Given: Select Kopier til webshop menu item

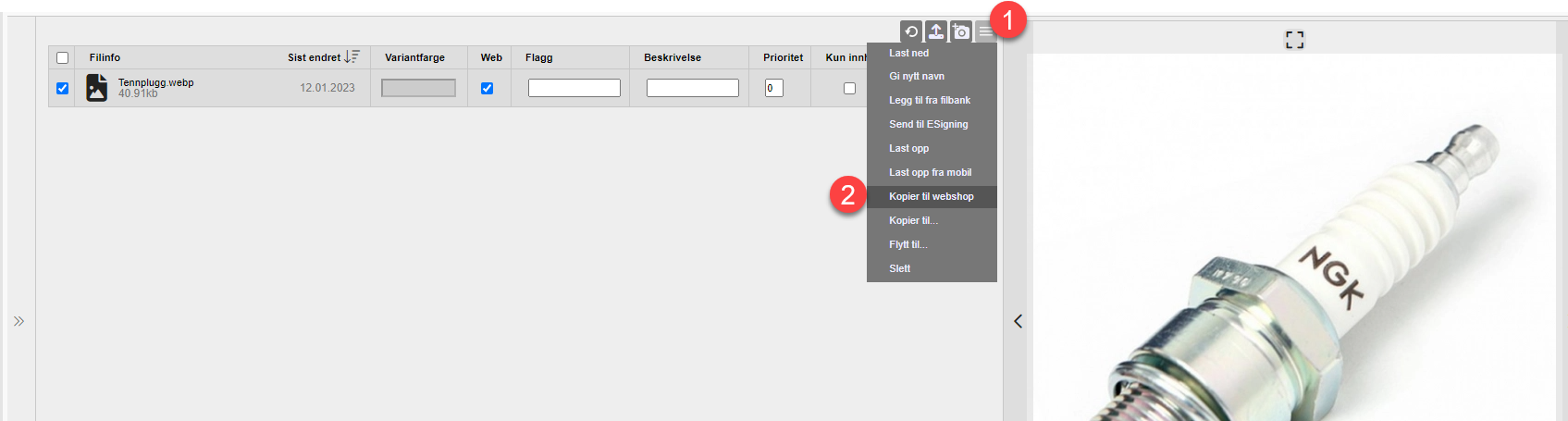Looking at the screenshot, I should click(932, 196).
